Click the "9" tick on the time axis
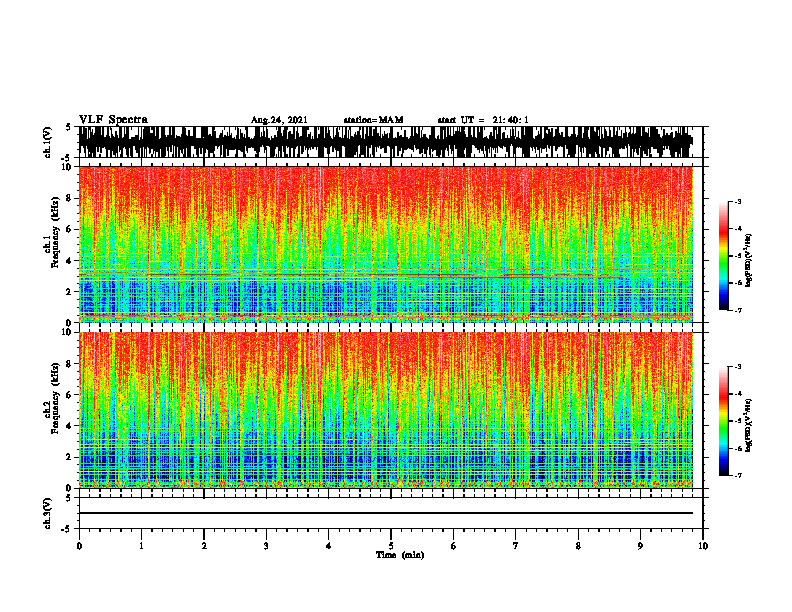The width and height of the screenshot is (792, 612). click(x=640, y=546)
